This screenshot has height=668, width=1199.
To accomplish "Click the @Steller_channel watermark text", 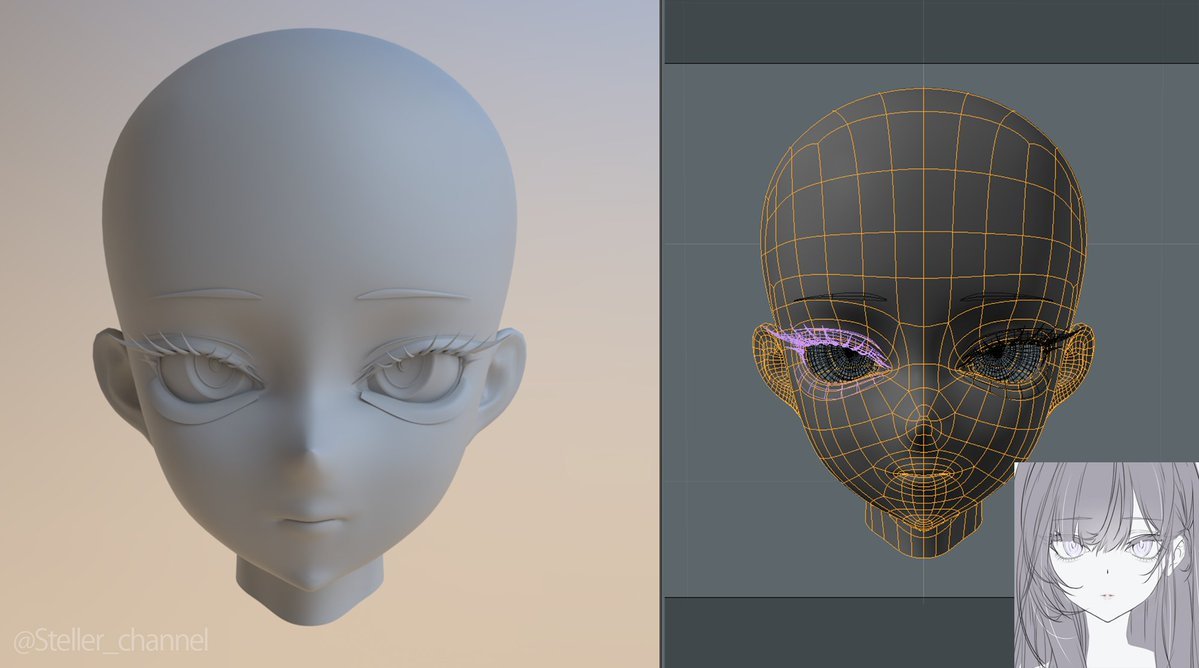I will click(x=110, y=638).
